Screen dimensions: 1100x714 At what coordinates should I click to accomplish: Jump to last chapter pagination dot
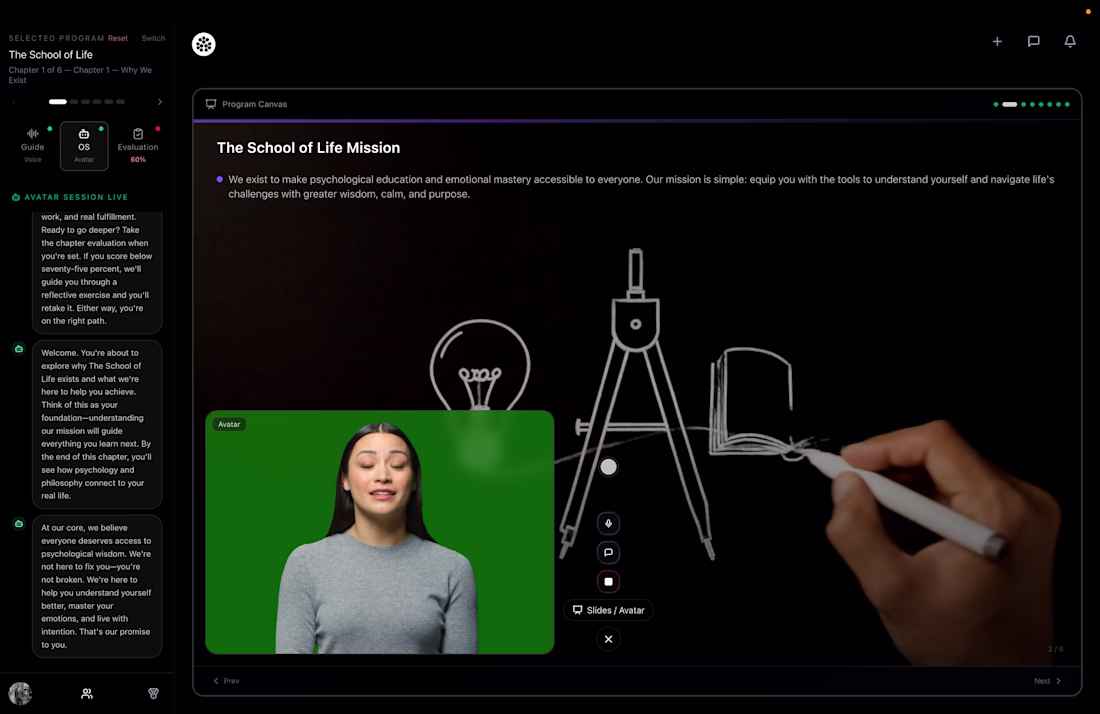point(121,102)
